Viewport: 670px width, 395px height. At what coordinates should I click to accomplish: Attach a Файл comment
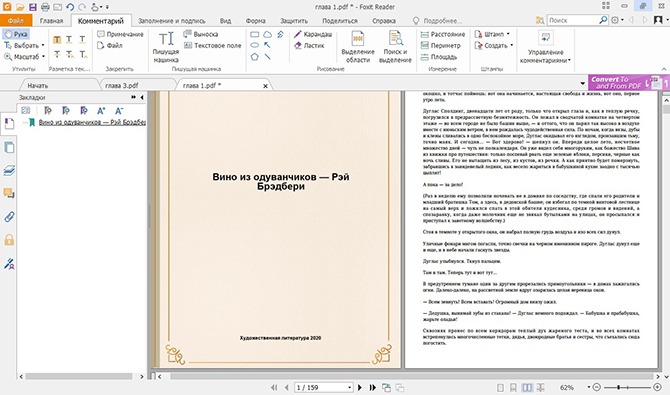(x=110, y=45)
